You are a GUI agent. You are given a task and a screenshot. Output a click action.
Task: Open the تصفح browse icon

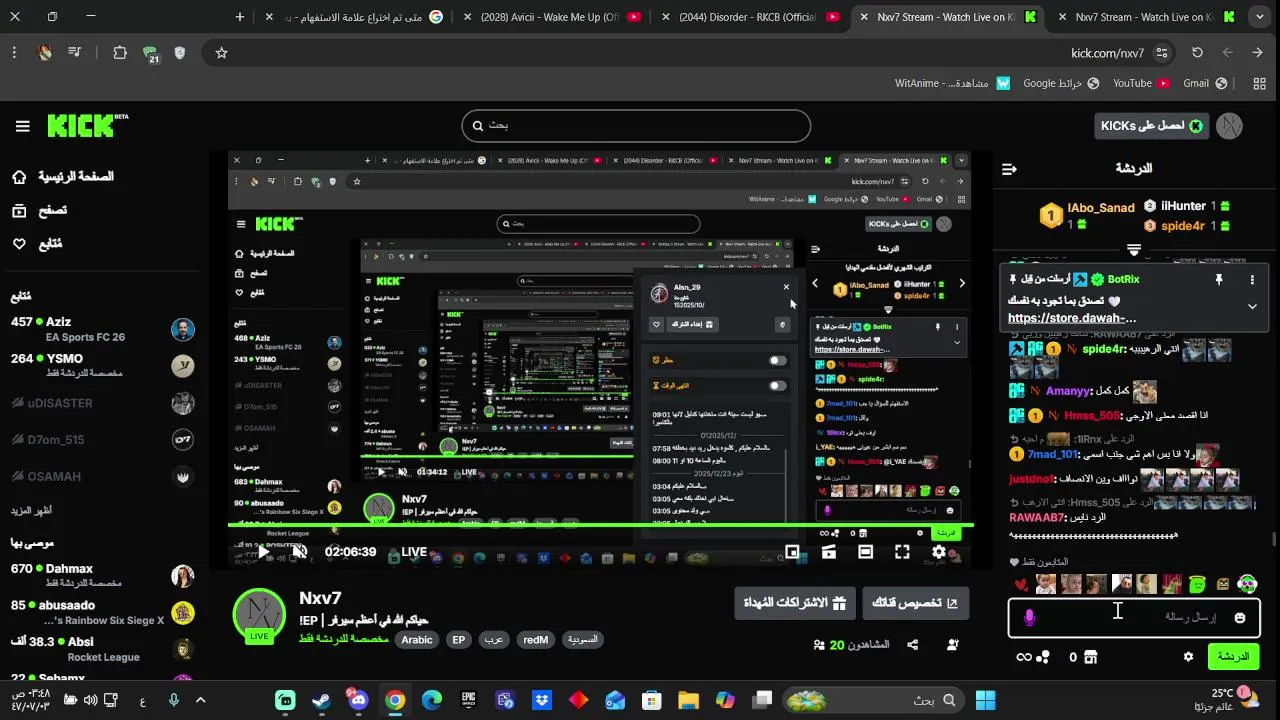19,210
